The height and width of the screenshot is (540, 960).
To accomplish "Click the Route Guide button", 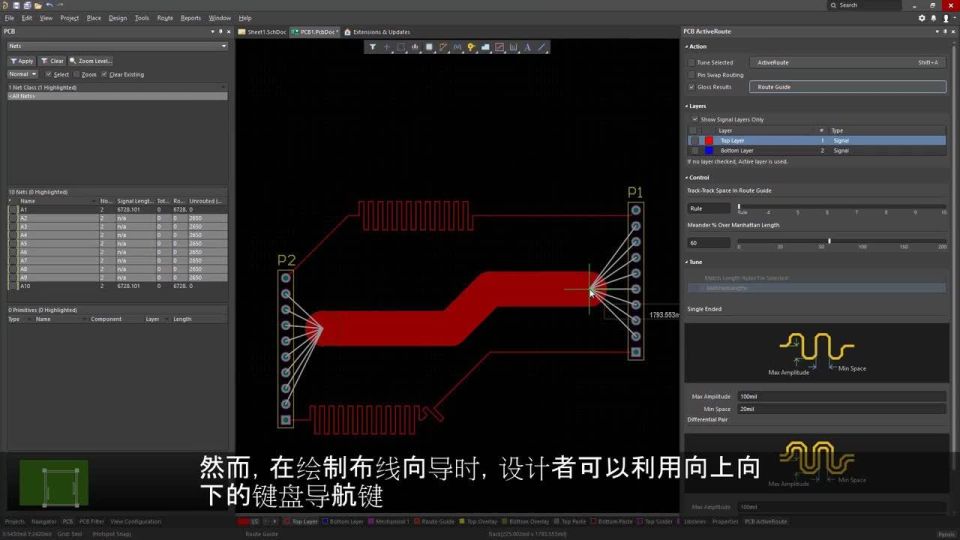I will point(847,87).
